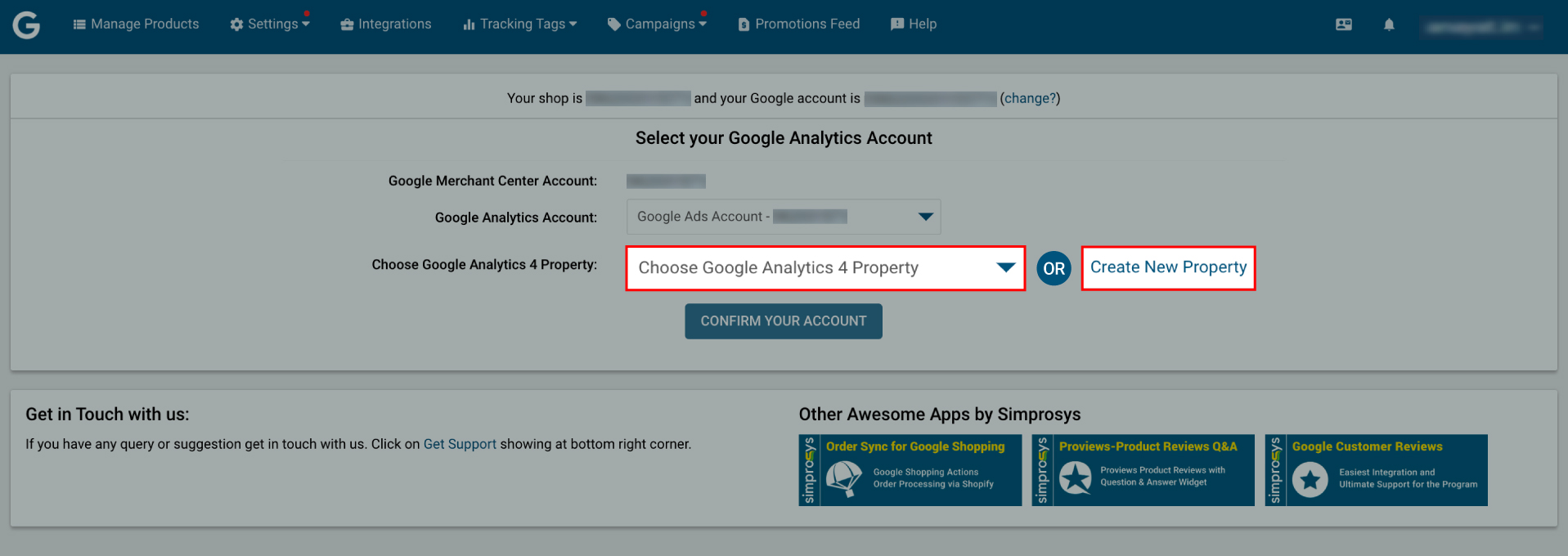The image size is (1568, 556).
Task: Open Proviews star icon app banner
Action: tap(1143, 470)
